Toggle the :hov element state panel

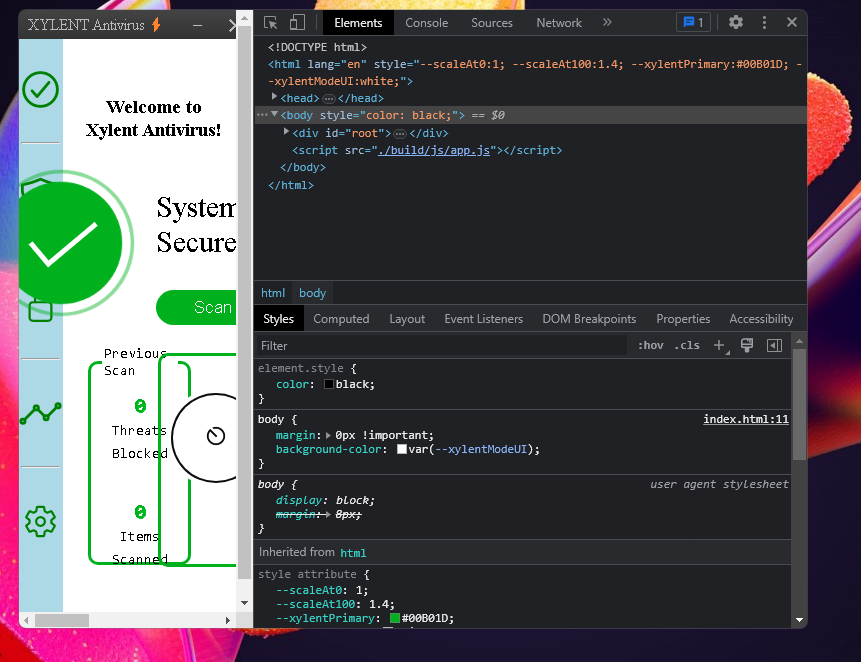tap(650, 345)
